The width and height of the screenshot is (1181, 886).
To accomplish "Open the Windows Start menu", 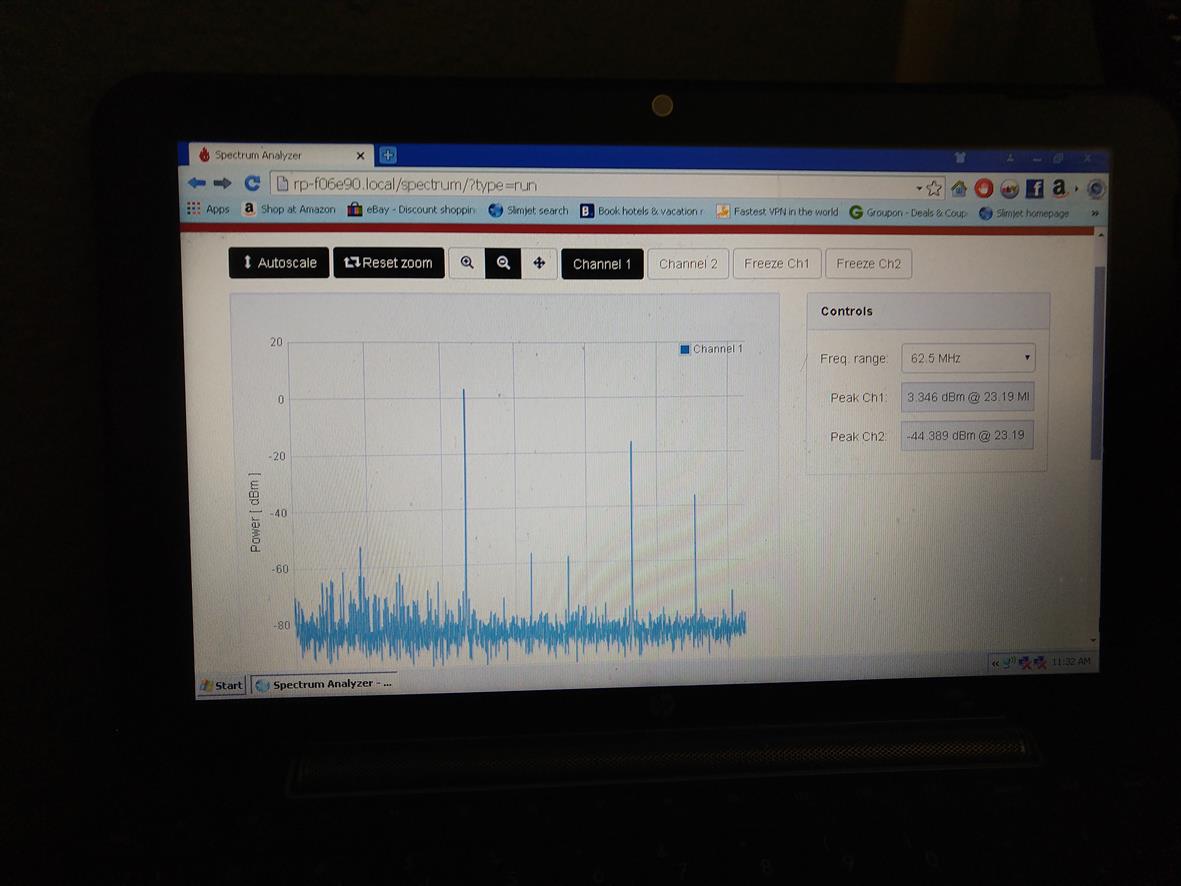I will pos(221,685).
